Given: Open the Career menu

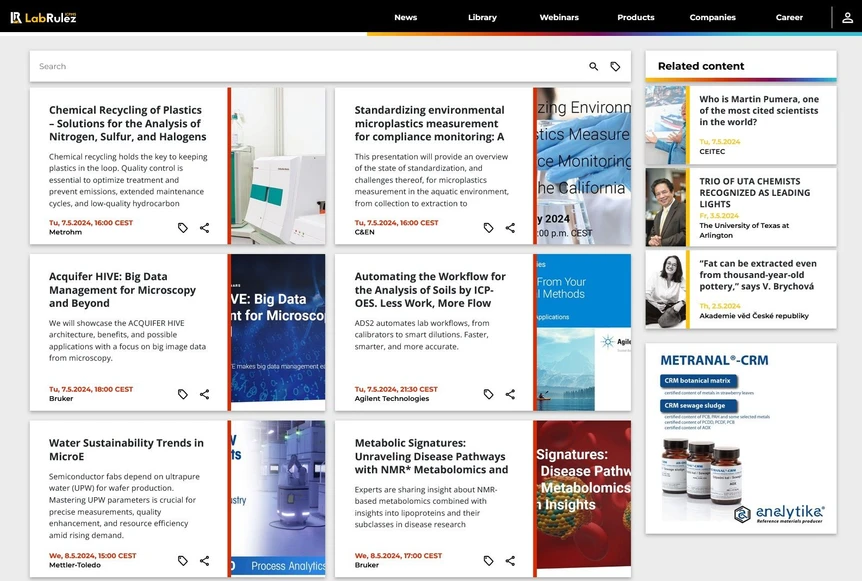Looking at the screenshot, I should (789, 18).
